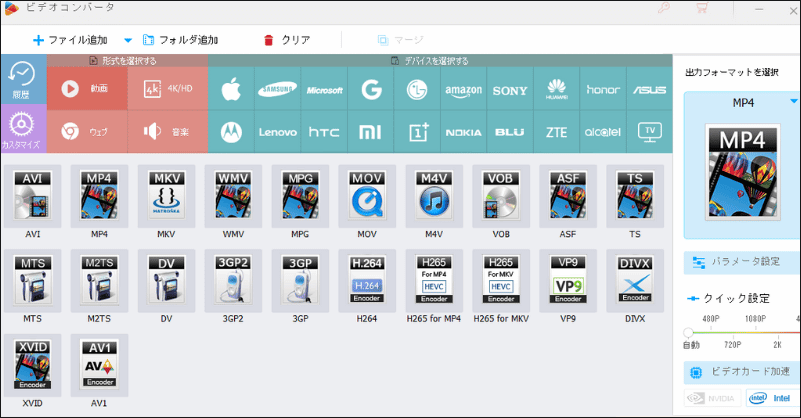Select the MOV QuickTime format
This screenshot has height=418, width=801.
pyautogui.click(x=367, y=196)
